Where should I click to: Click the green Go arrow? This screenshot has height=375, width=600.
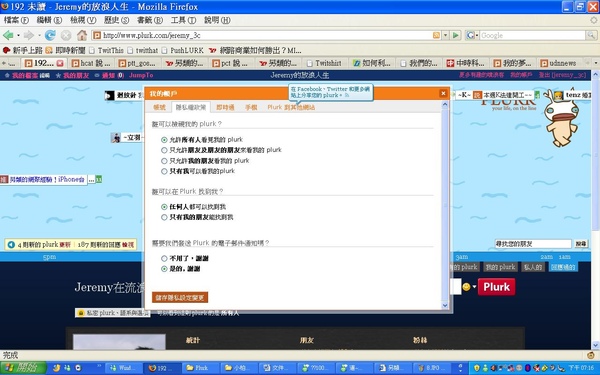[455, 35]
